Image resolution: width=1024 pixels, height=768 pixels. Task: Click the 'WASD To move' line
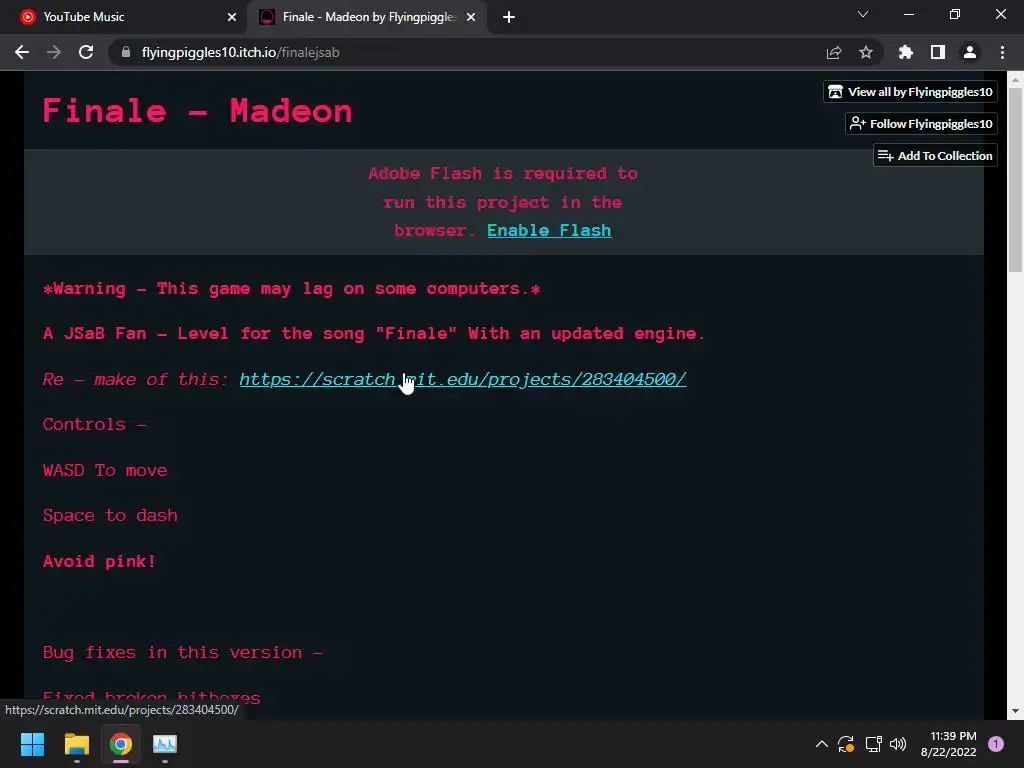tap(105, 471)
